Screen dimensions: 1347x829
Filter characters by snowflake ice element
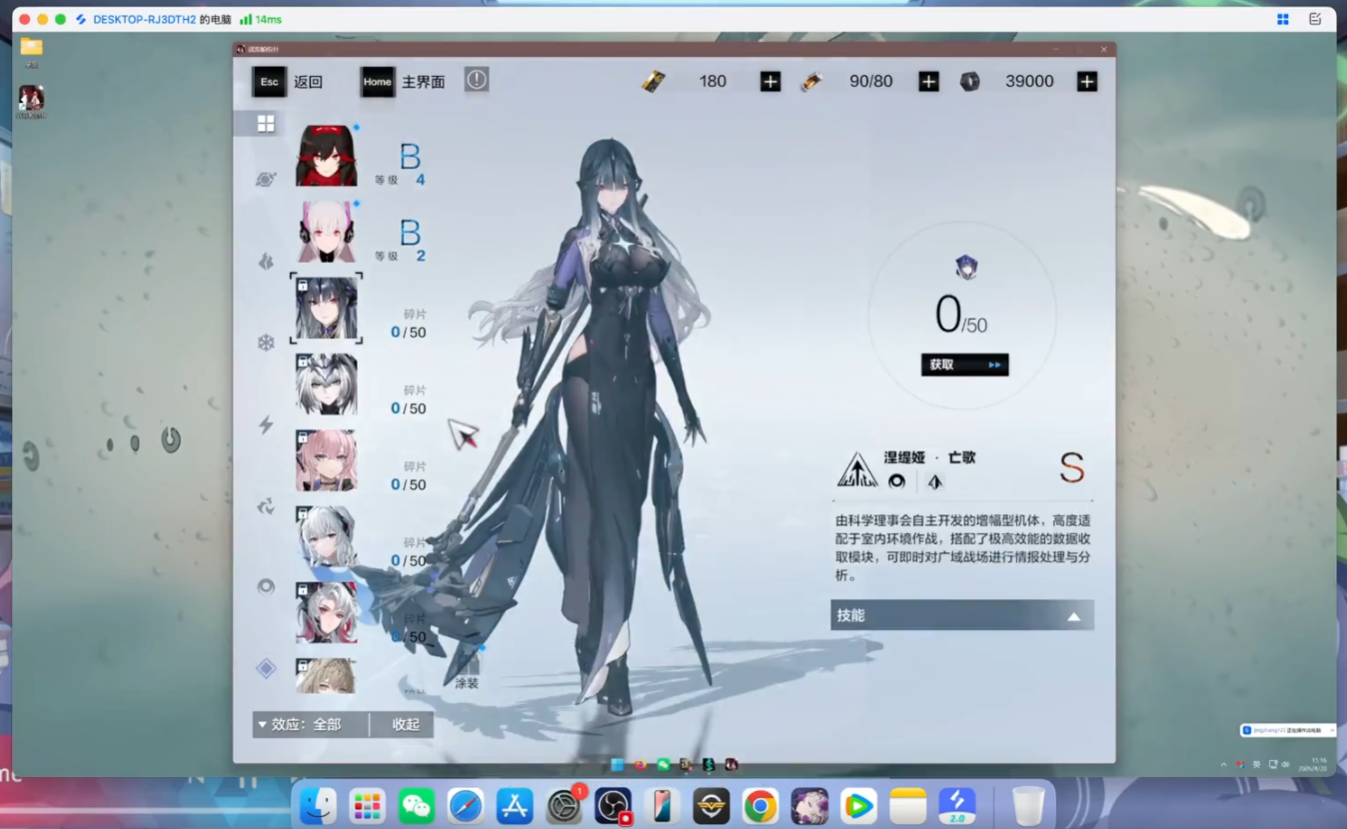(x=266, y=343)
